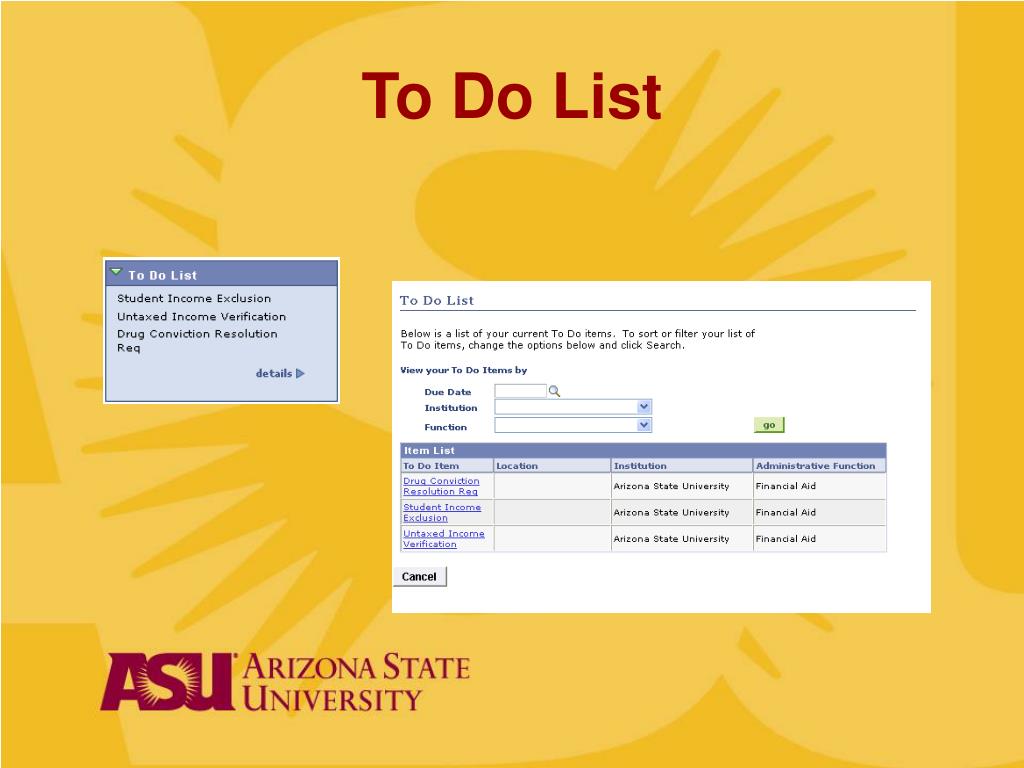
Task: Click the Administrative Function column header
Action: coord(816,465)
